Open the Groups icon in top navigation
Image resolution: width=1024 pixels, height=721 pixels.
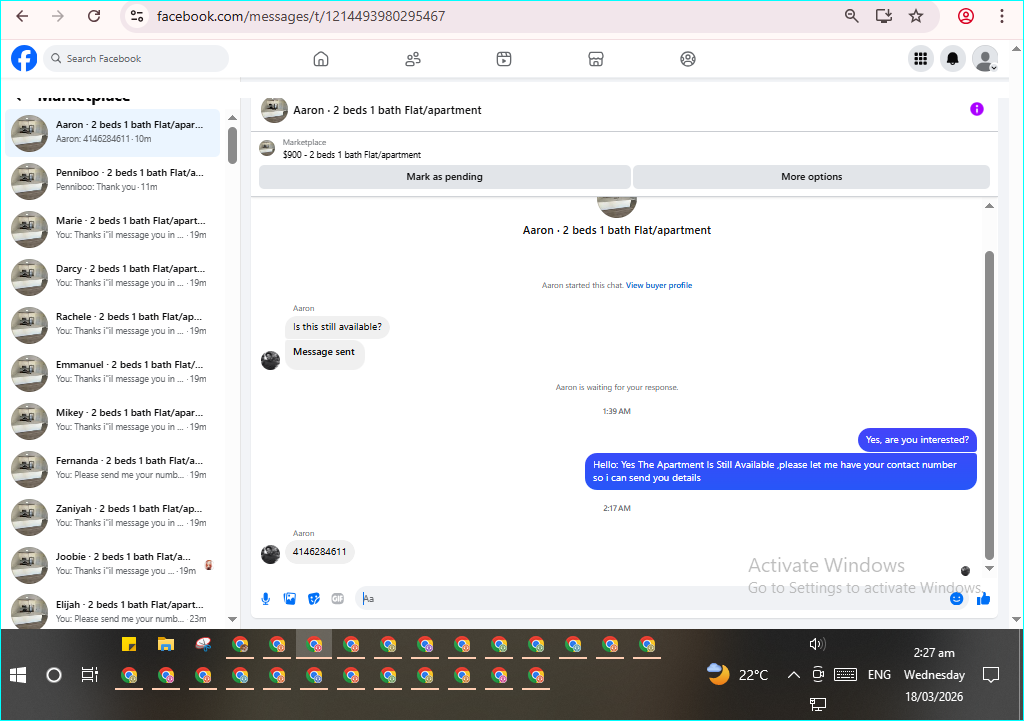coord(688,59)
